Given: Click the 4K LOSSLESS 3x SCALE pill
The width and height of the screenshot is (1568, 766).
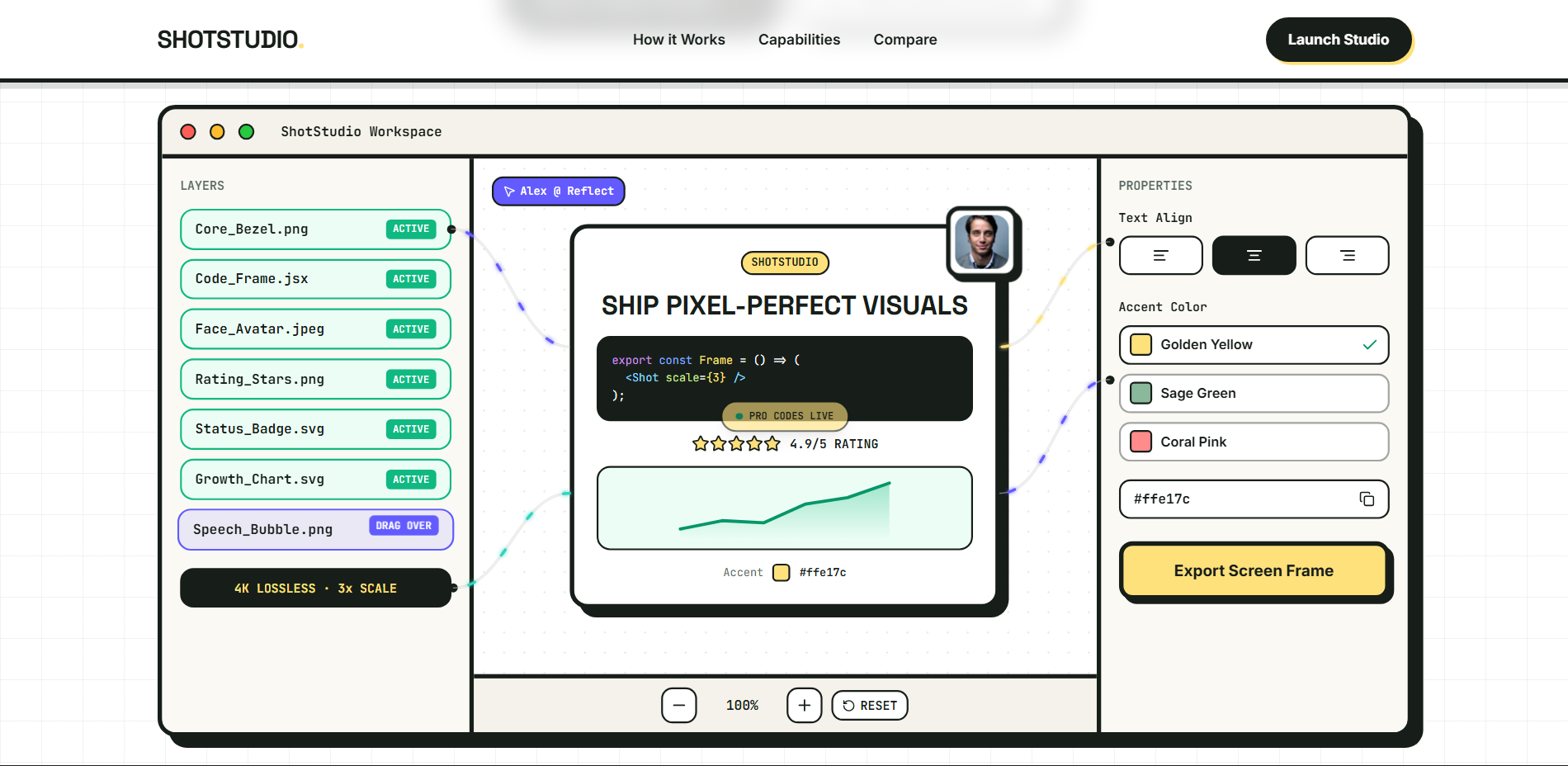Looking at the screenshot, I should point(315,589).
